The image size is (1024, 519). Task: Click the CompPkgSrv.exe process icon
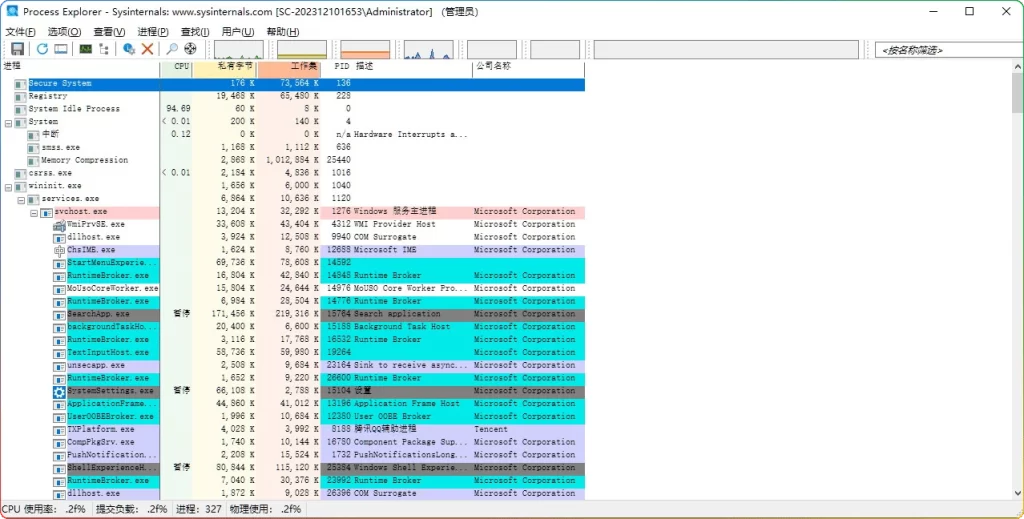point(59,443)
